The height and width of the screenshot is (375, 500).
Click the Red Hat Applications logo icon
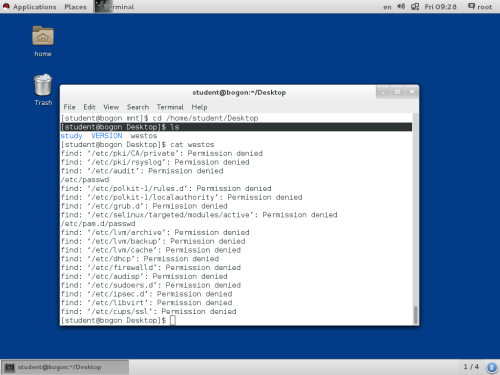(x=6, y=6)
